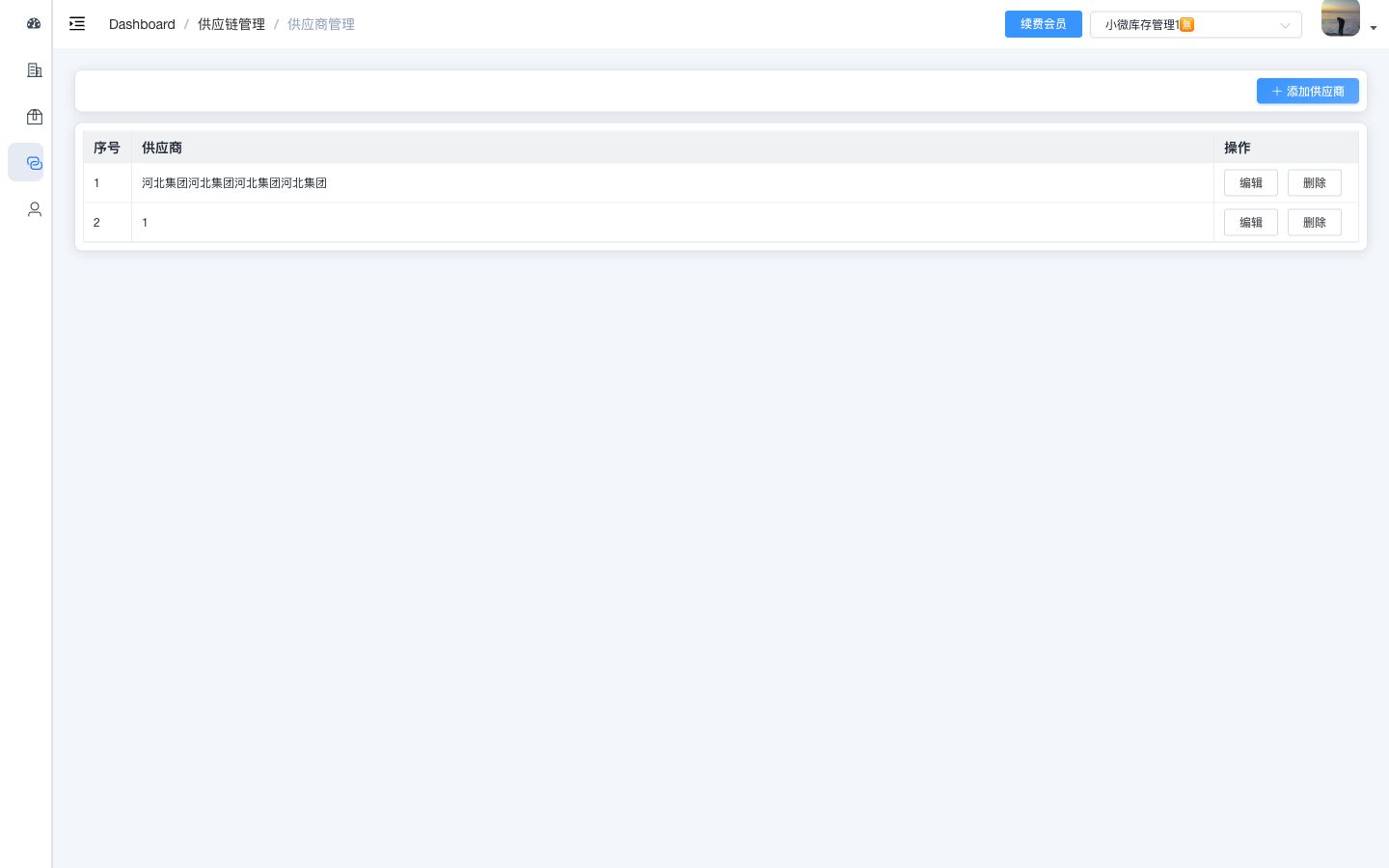The image size is (1389, 868).
Task: Select supplier name 河北集团河北集团河北集团河北集团
Action: pyautogui.click(x=234, y=182)
